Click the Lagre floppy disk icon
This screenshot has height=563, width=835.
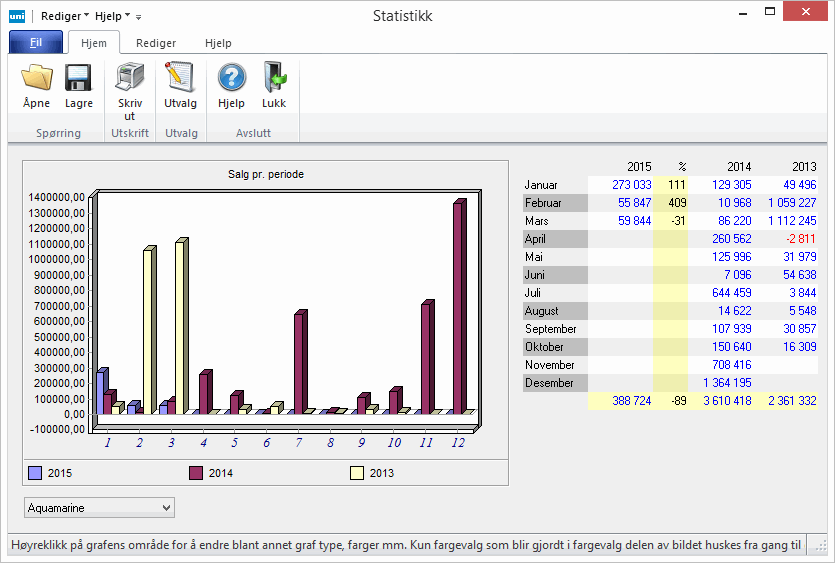(x=79, y=79)
